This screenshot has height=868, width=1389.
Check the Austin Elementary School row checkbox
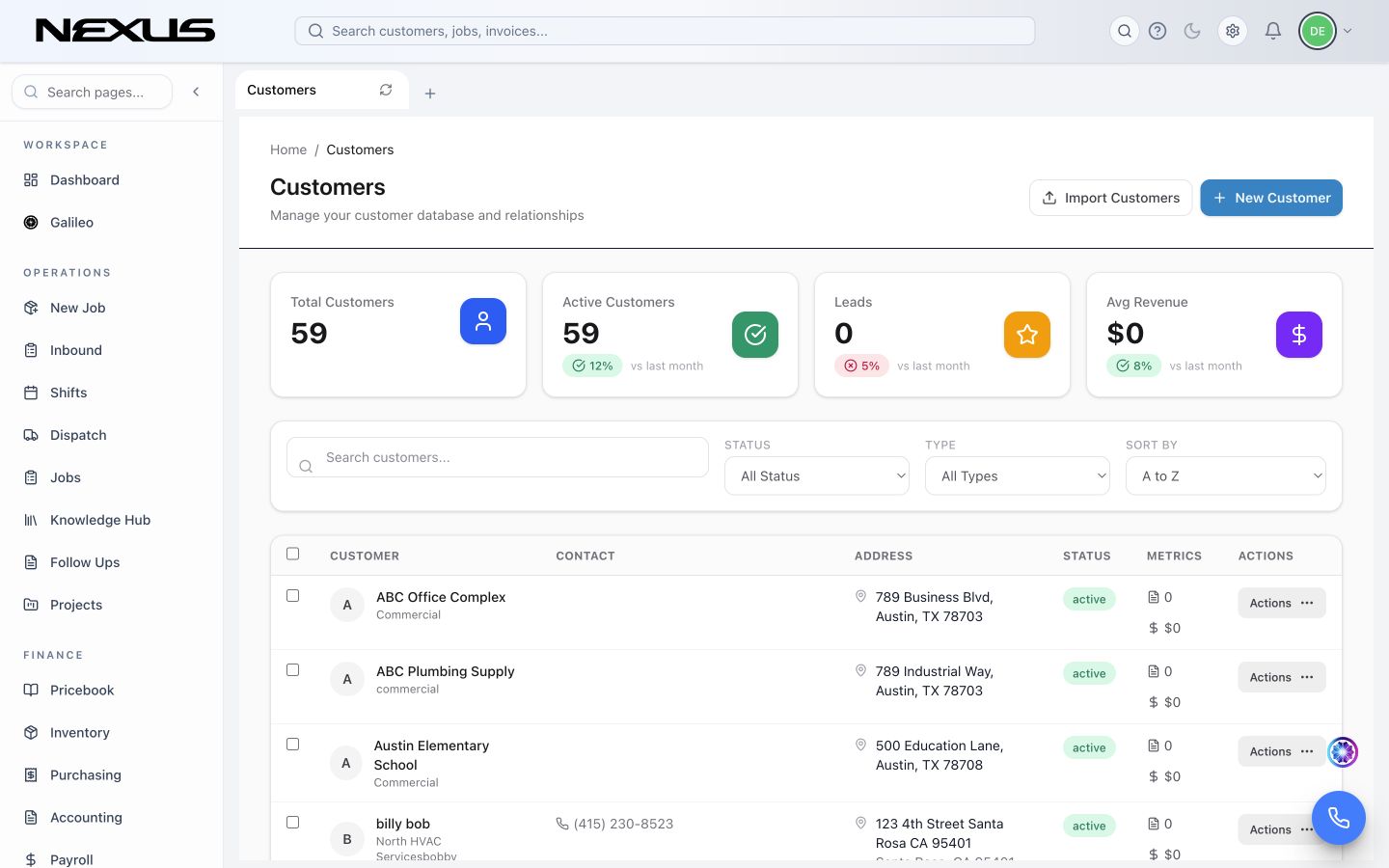pyautogui.click(x=293, y=745)
